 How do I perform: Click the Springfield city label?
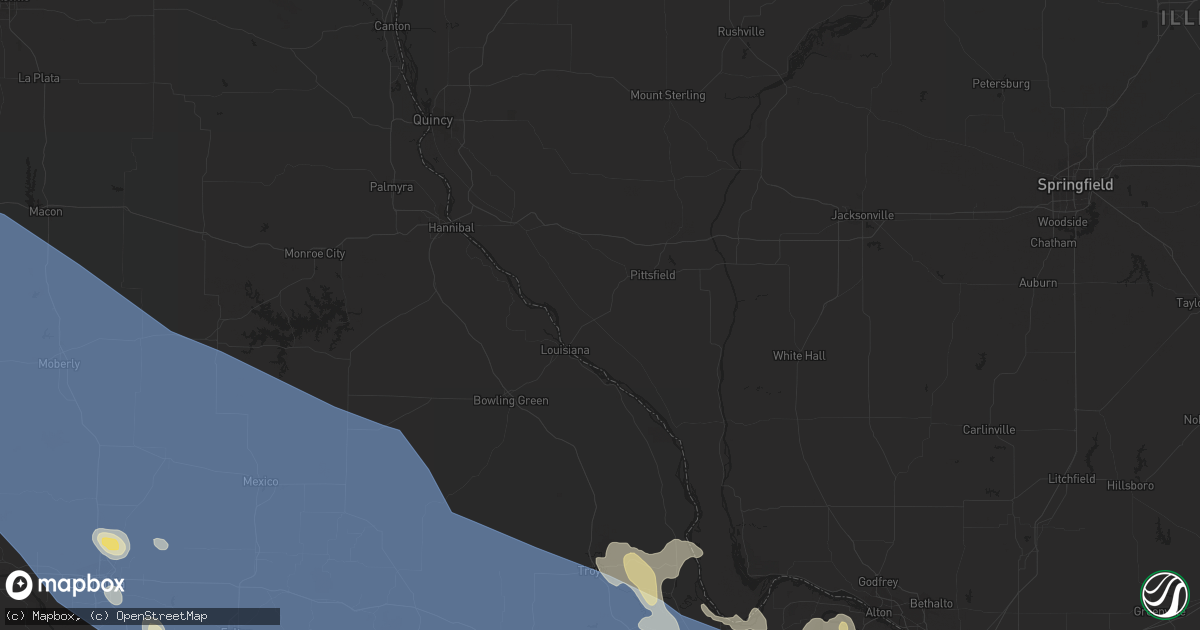click(1075, 185)
